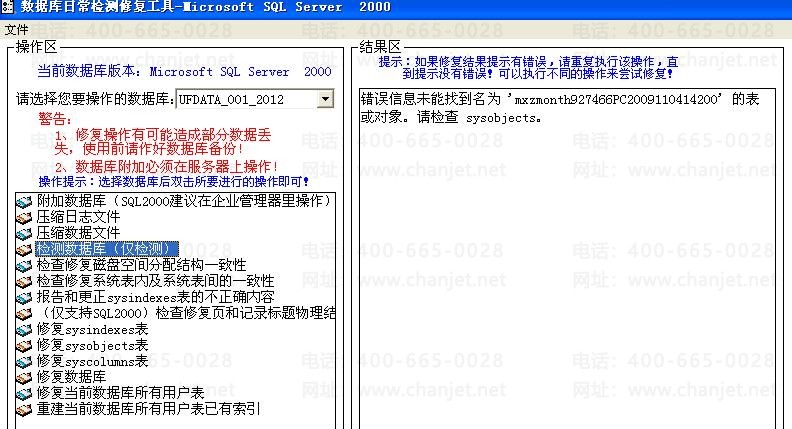Open the 文件 menu
The image size is (792, 429).
[x=16, y=30]
